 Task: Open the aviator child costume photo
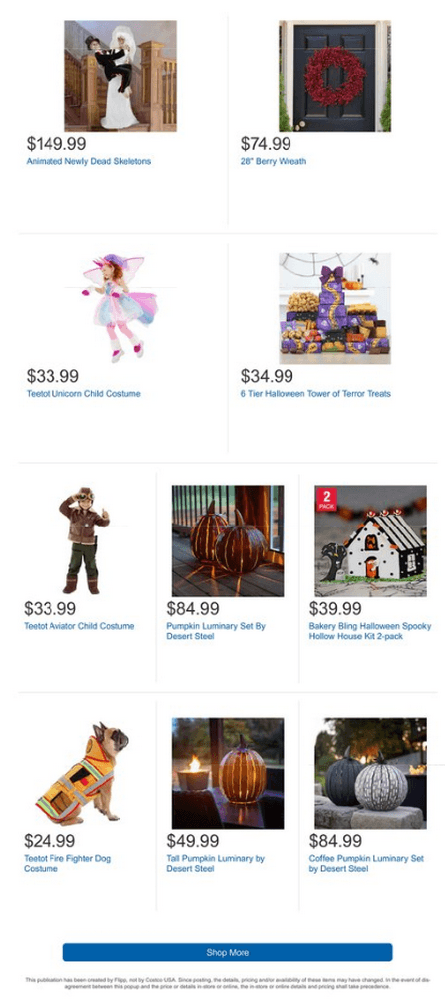85,541
